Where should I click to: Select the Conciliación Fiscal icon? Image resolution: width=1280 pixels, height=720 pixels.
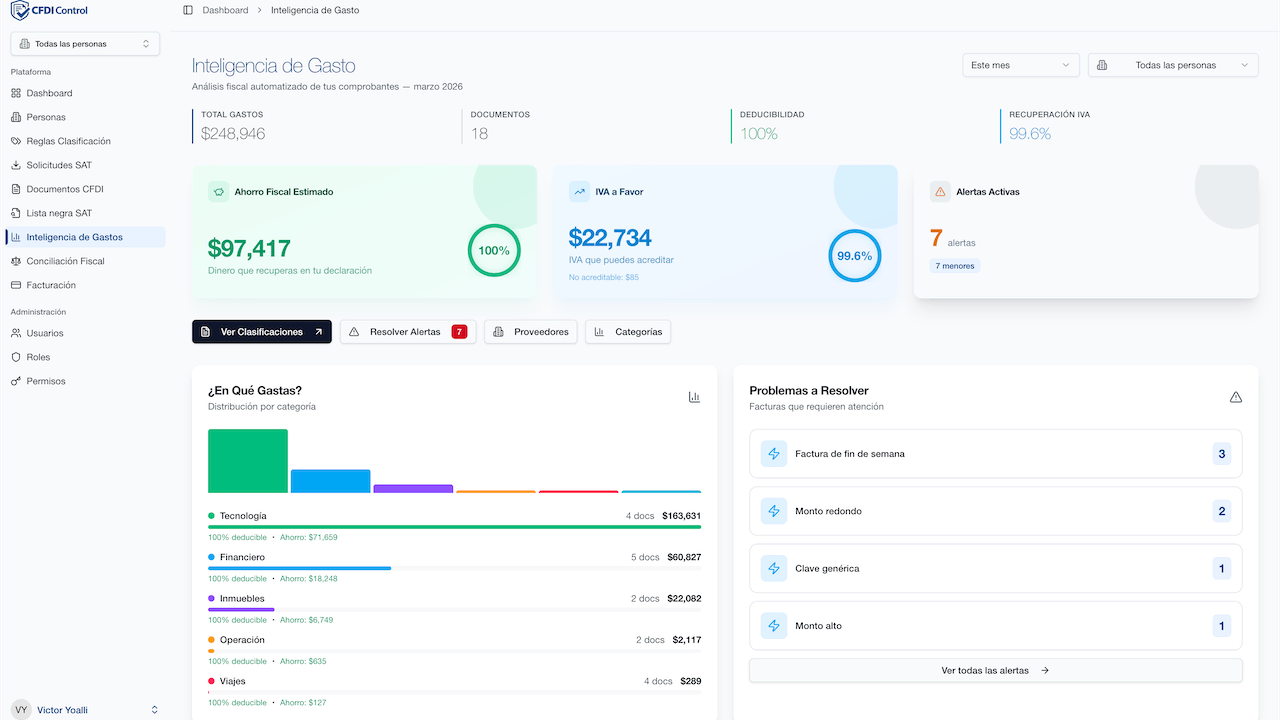(18, 260)
